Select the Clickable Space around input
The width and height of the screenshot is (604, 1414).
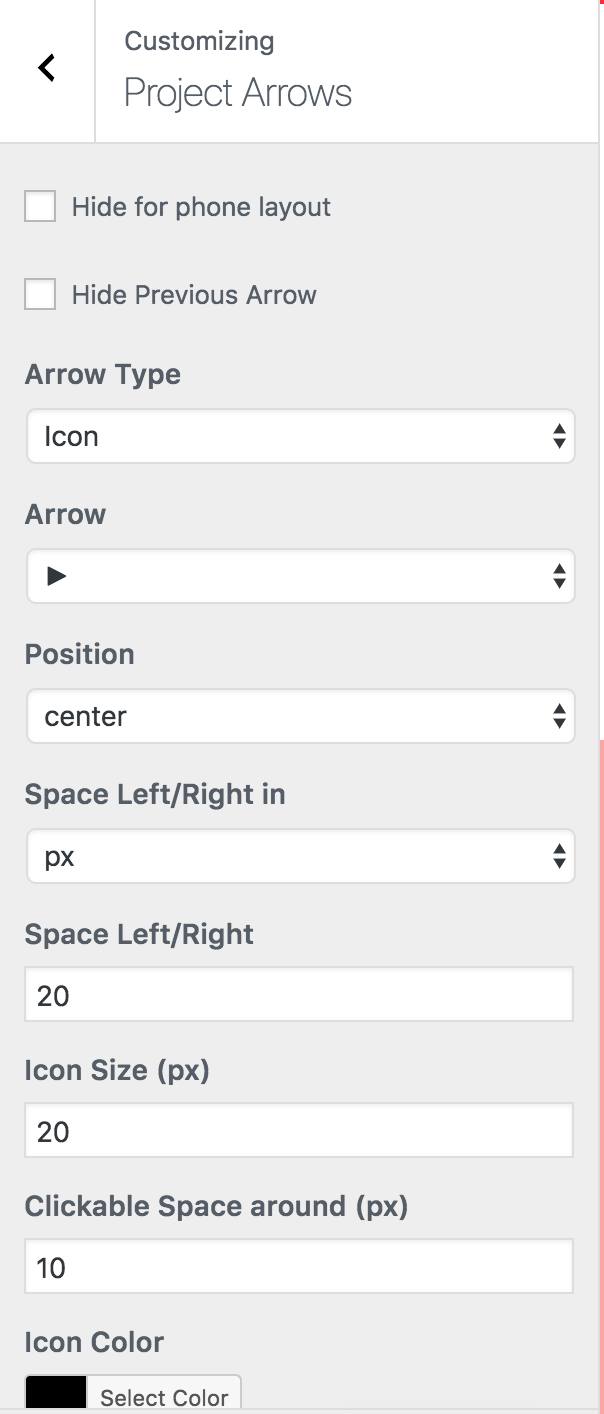coord(298,1266)
